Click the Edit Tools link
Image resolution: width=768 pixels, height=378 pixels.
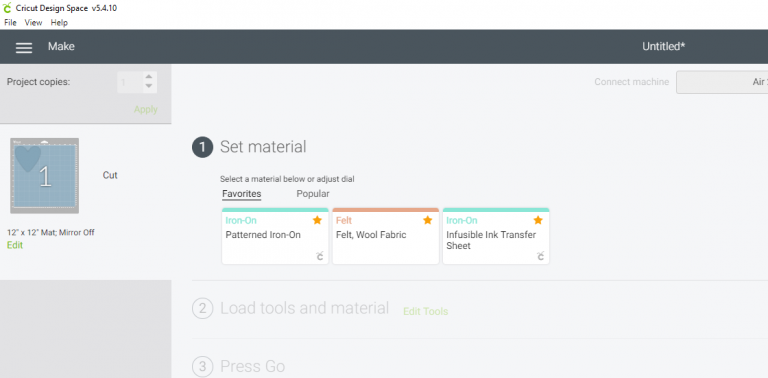[x=426, y=311]
